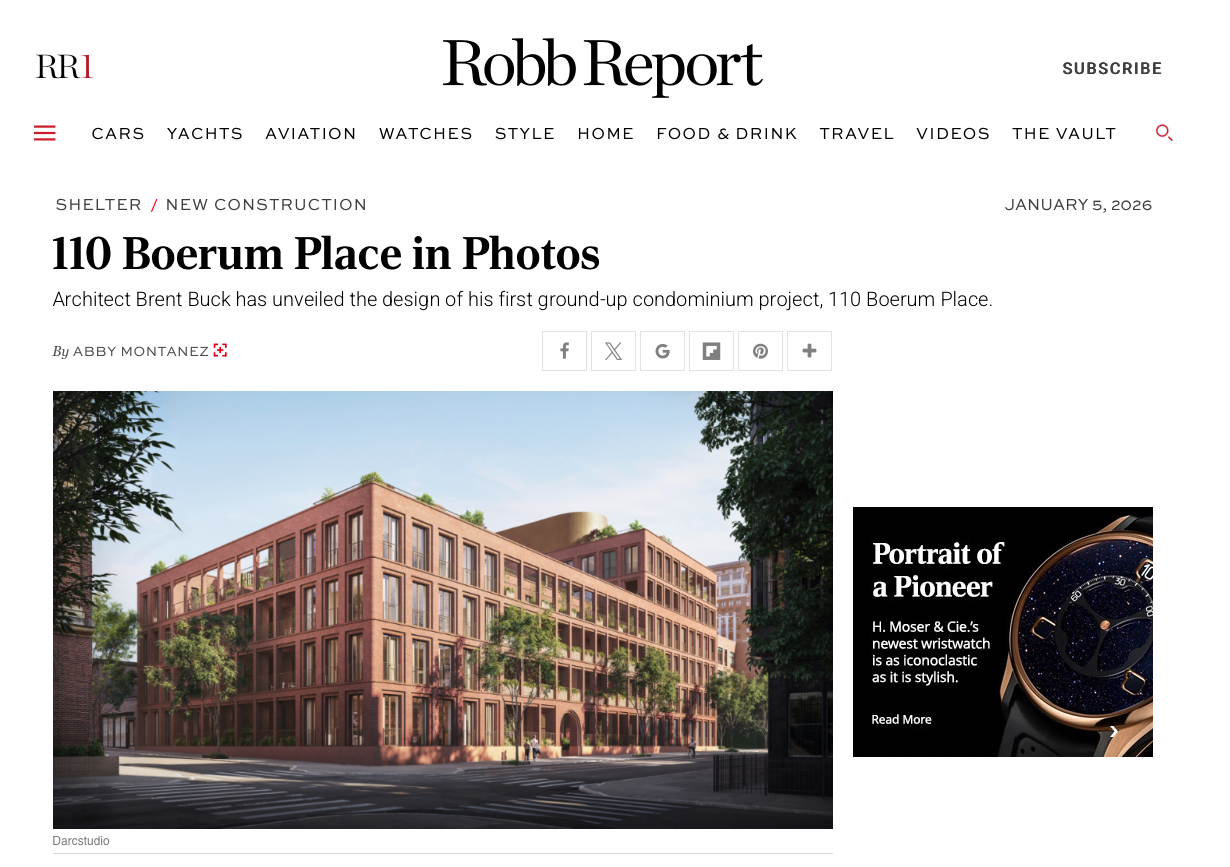Viewport: 1230px width, 867px height.
Task: Open the RR1 logo link
Action: (x=64, y=67)
